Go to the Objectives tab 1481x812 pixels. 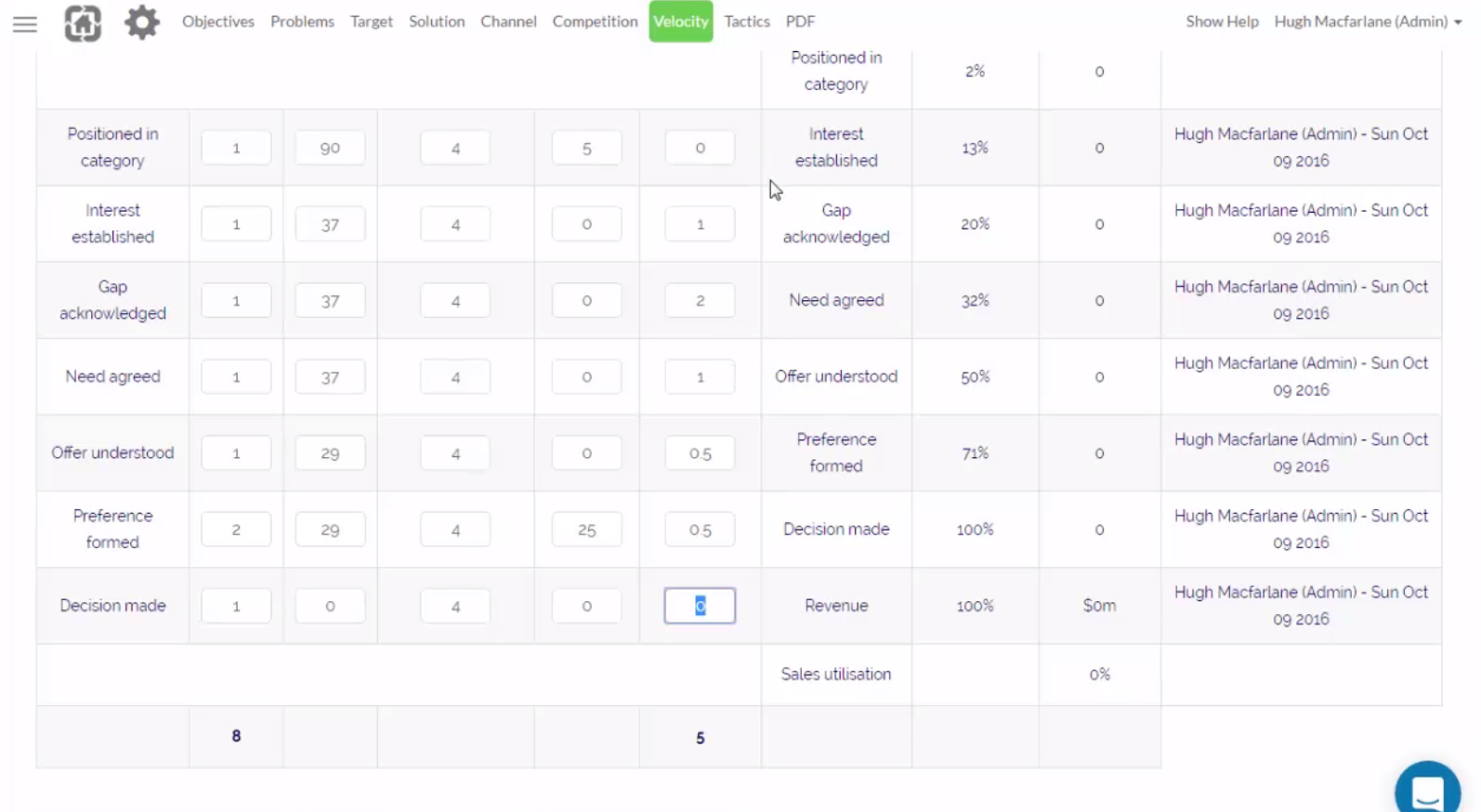pos(218,21)
